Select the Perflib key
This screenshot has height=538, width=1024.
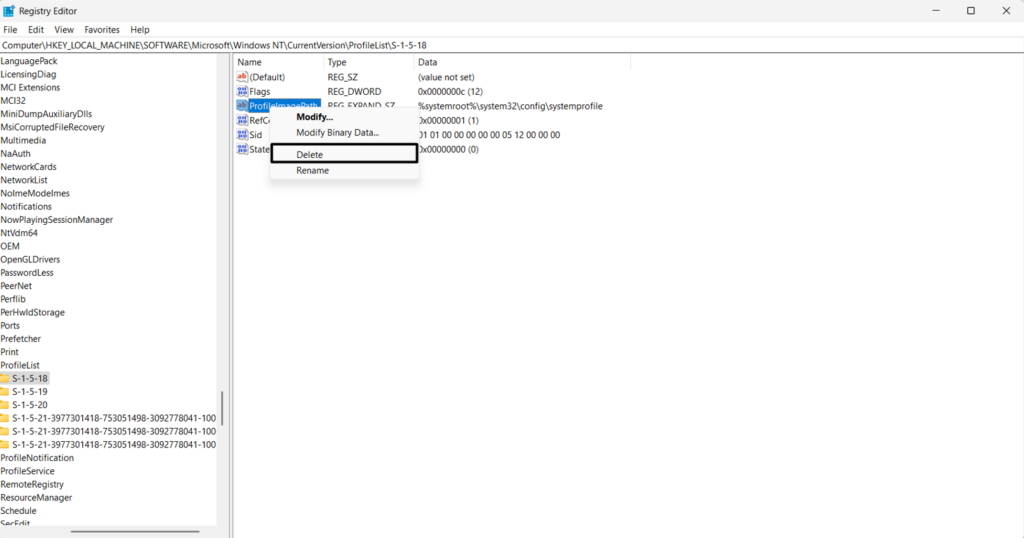coord(13,299)
